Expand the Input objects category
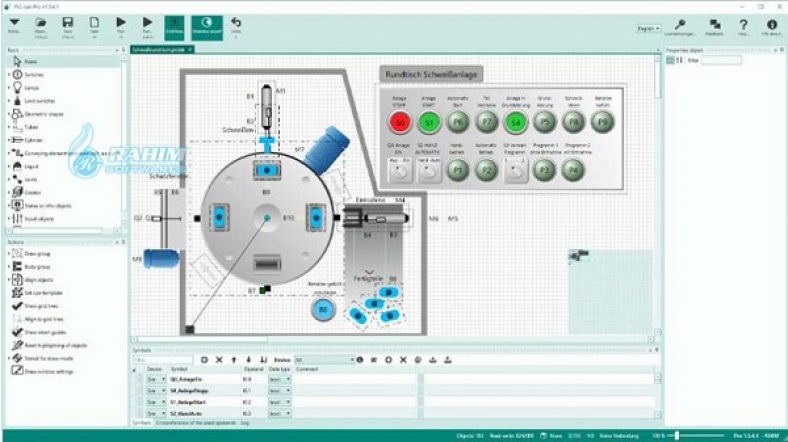Viewport: 788px width, 442px height. tap(9, 218)
